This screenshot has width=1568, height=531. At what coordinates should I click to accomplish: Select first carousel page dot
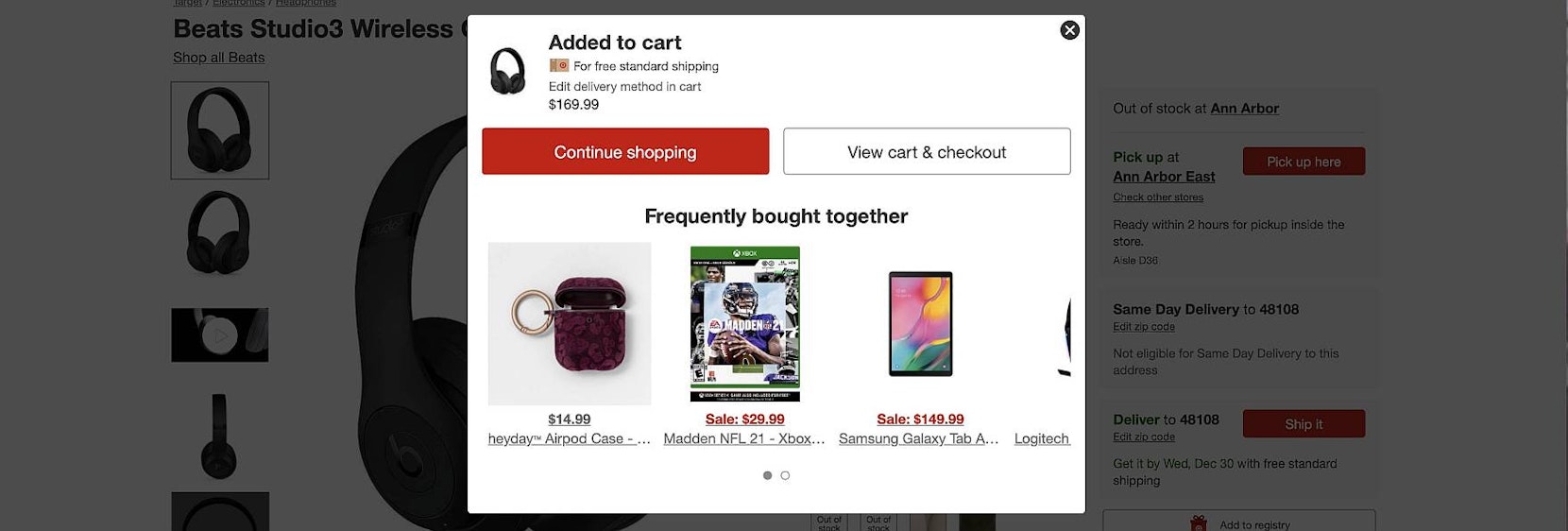click(767, 475)
